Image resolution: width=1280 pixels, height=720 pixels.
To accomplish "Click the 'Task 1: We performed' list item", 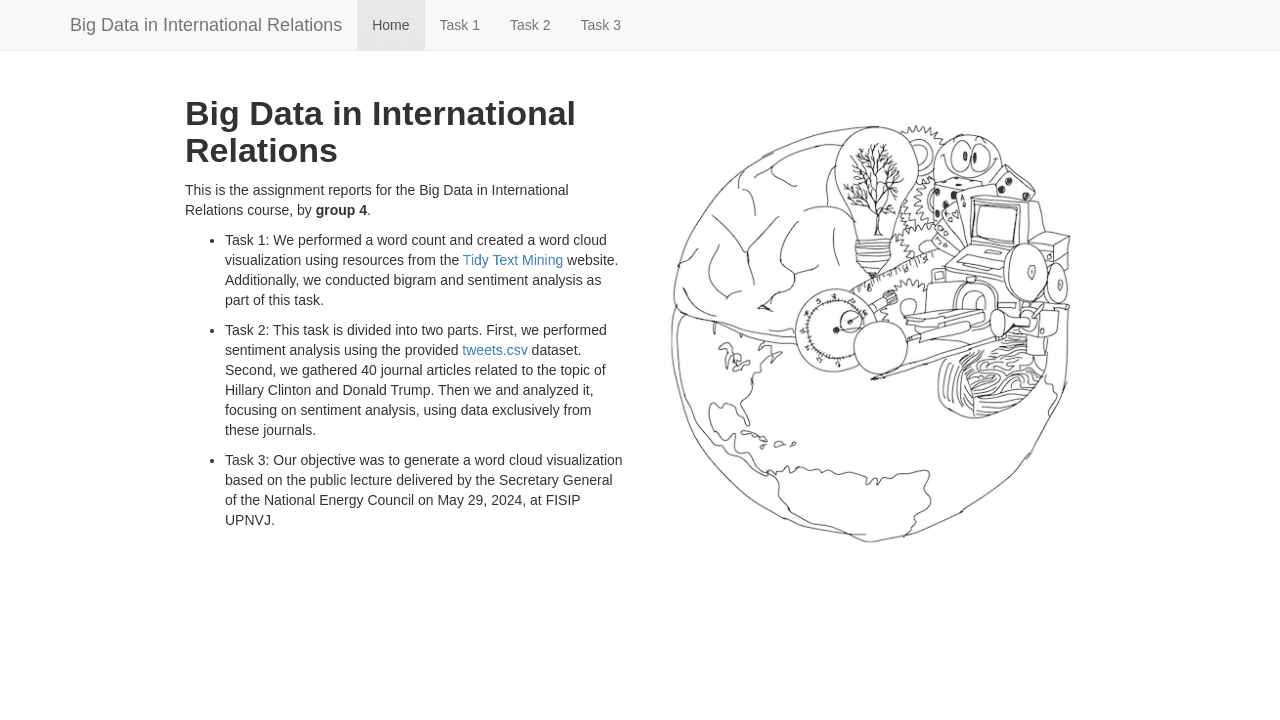I will pyautogui.click(x=424, y=270).
